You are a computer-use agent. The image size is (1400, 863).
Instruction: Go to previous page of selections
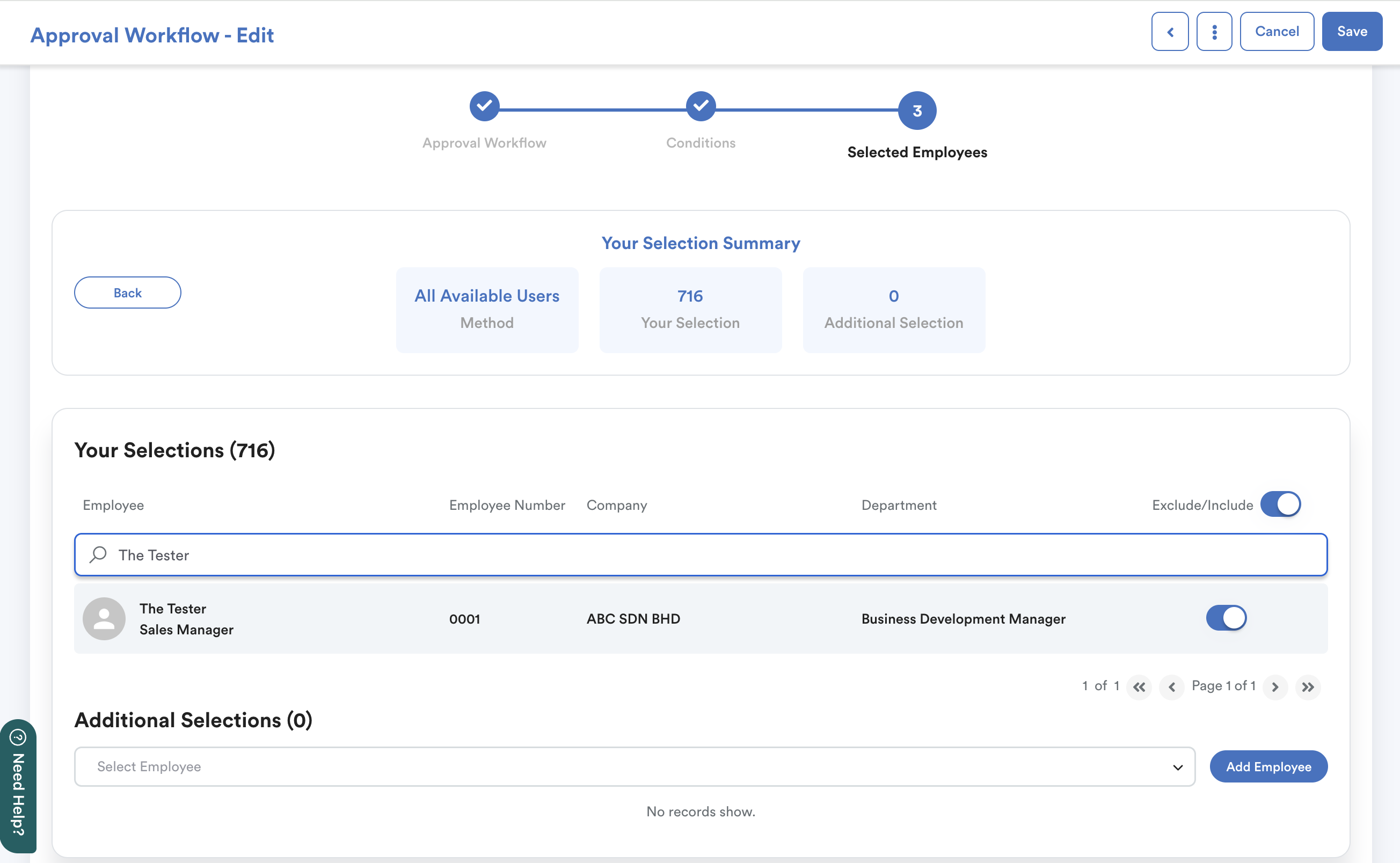tap(1171, 686)
